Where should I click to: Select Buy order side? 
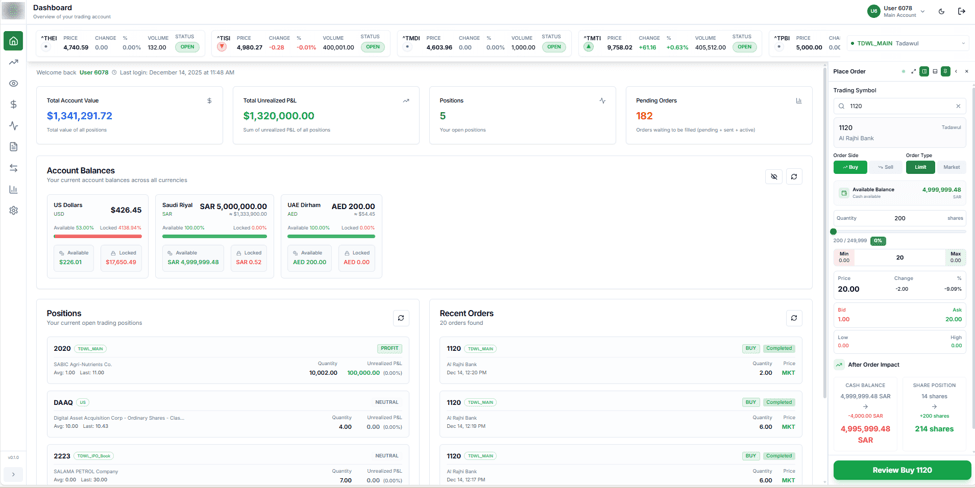[x=850, y=167]
